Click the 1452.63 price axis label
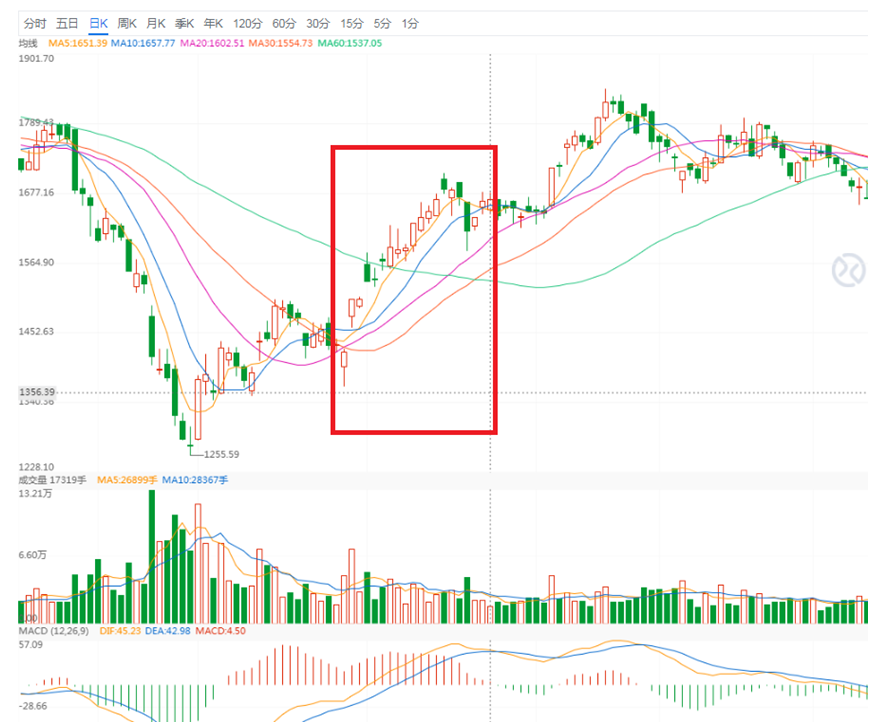 pyautogui.click(x=37, y=332)
